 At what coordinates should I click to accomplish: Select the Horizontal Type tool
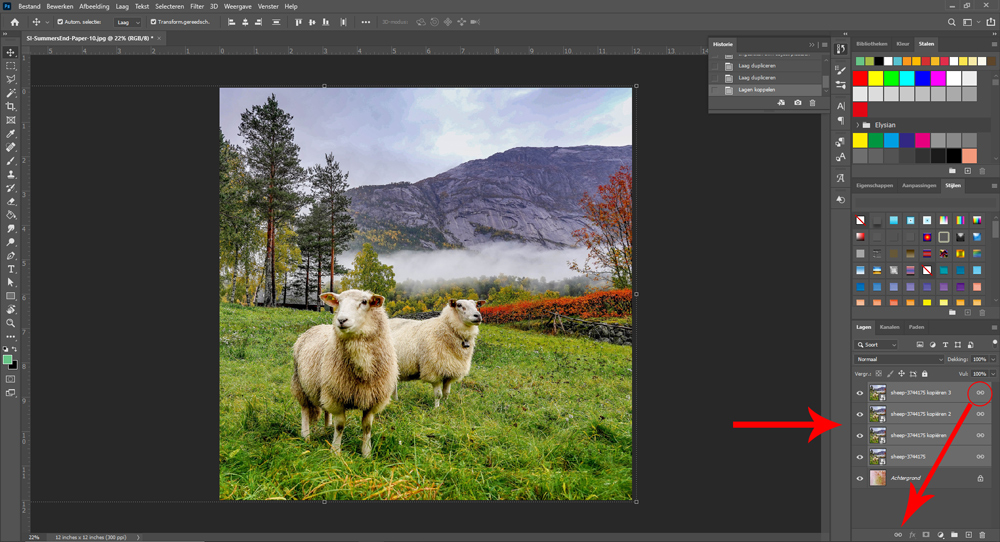(11, 269)
